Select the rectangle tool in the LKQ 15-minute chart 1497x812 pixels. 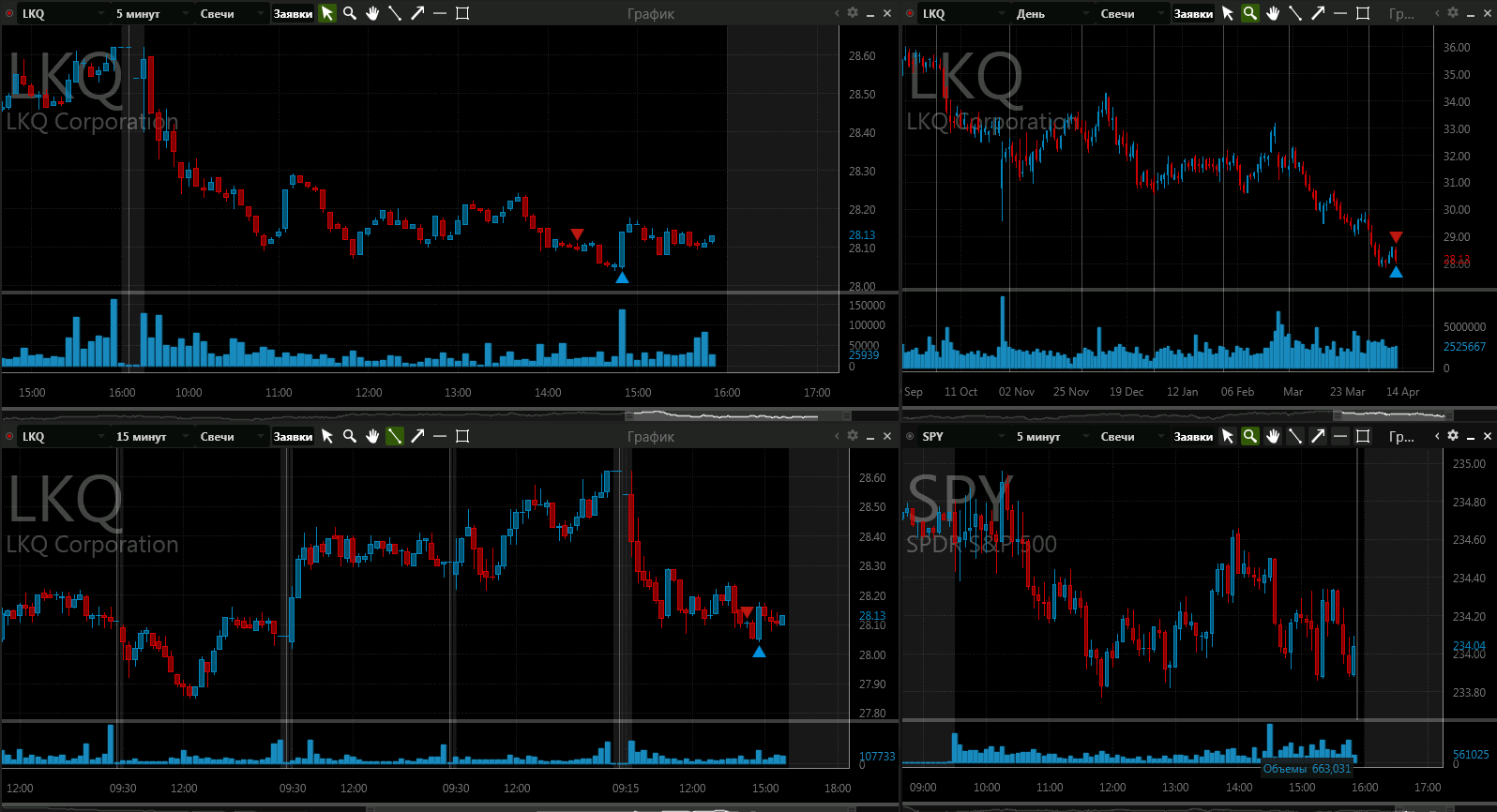click(462, 436)
